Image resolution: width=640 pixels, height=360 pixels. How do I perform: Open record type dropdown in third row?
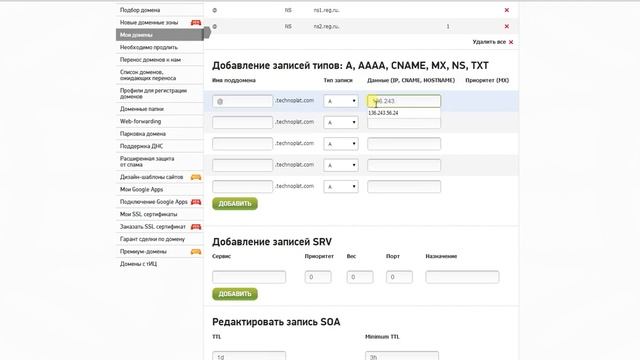(341, 144)
